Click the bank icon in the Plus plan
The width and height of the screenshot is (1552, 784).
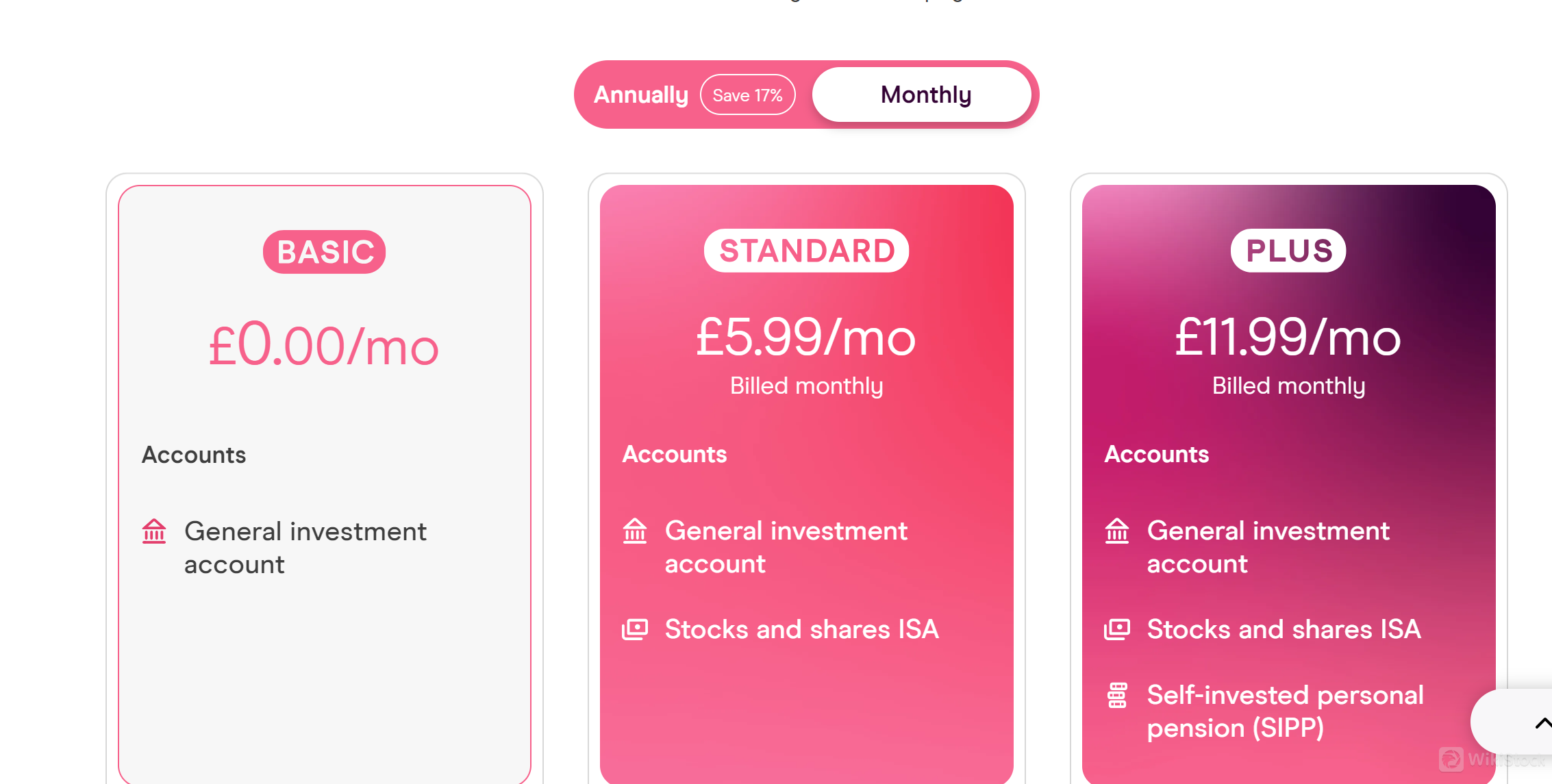pos(1117,531)
